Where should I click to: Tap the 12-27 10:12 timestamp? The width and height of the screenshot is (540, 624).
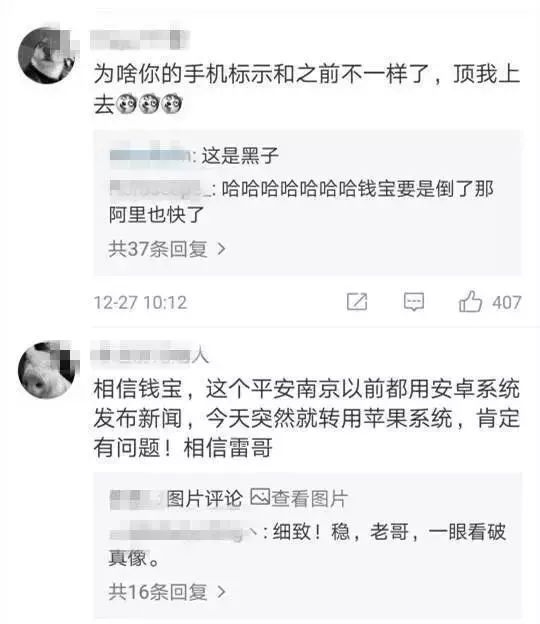coord(140,303)
